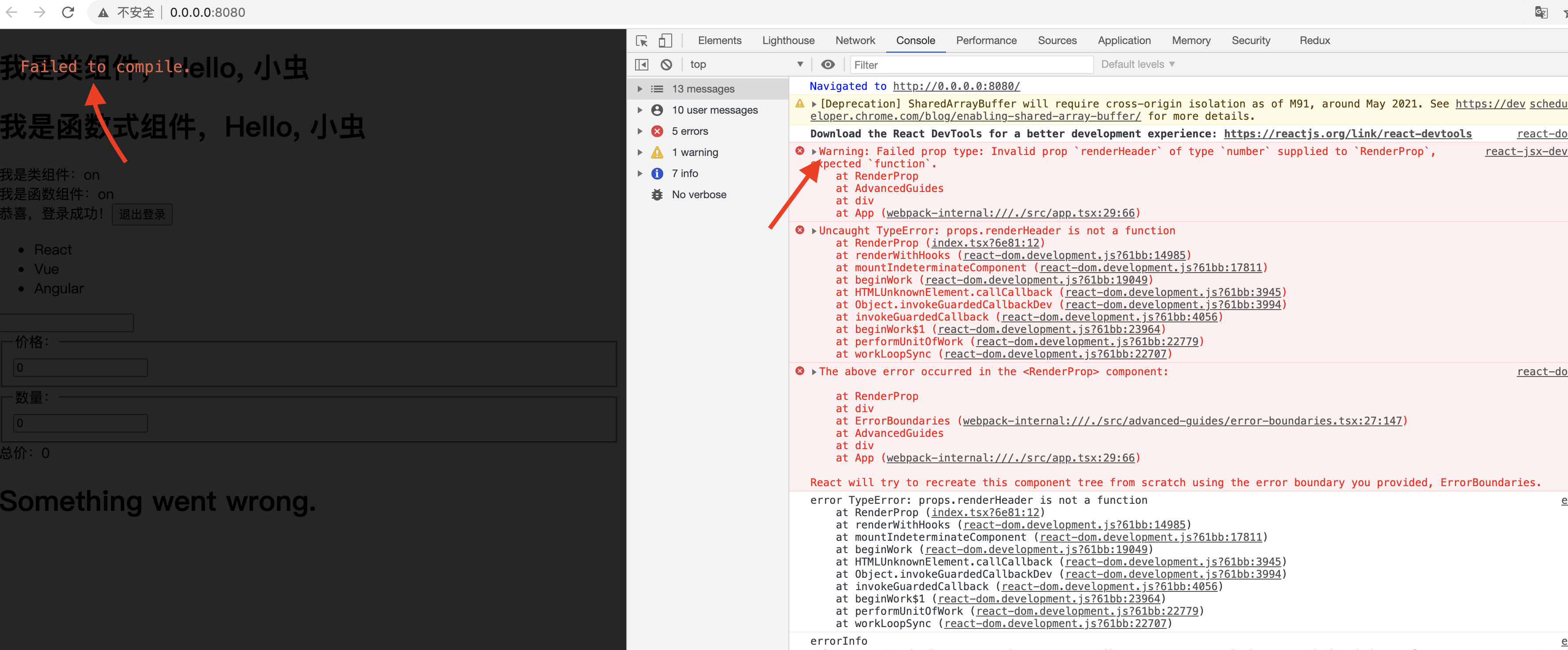Expand the 13 messages group

pyautogui.click(x=640, y=89)
